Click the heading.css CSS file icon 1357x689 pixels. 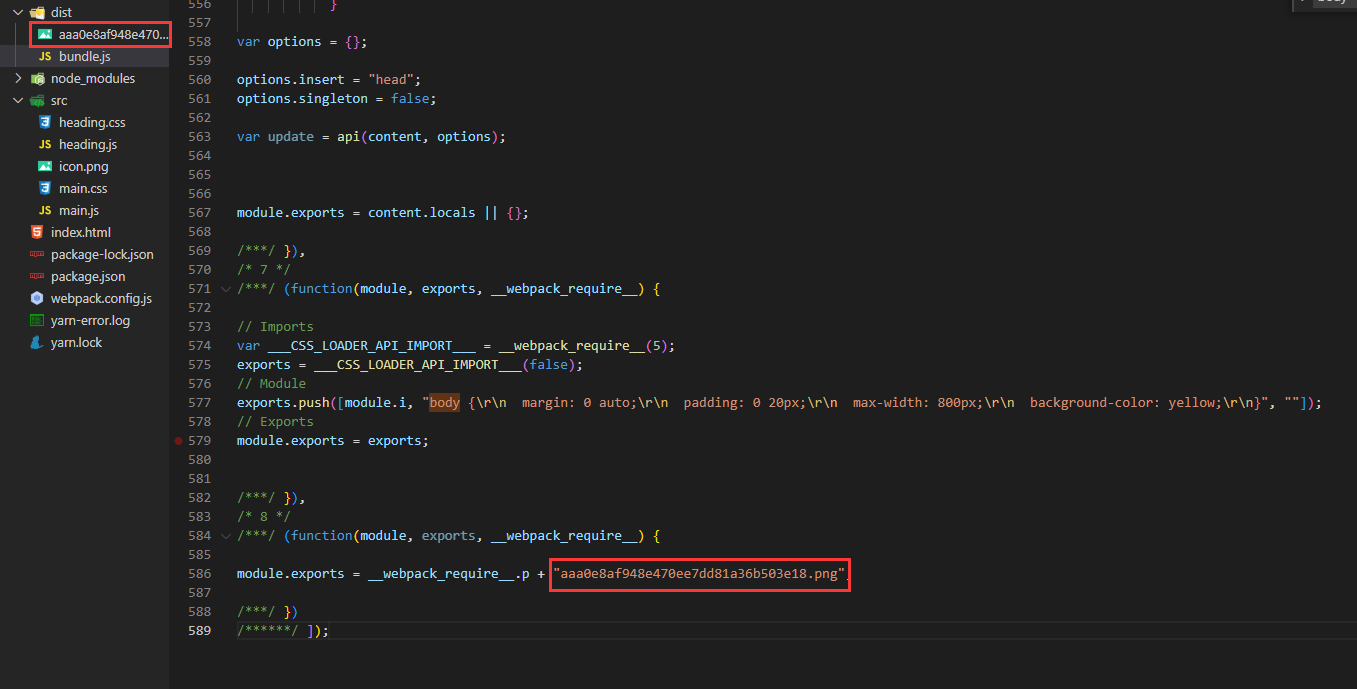45,122
